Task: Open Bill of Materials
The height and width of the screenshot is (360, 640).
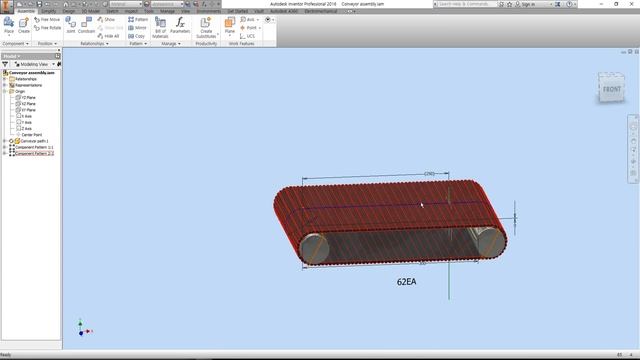Action: (160, 27)
